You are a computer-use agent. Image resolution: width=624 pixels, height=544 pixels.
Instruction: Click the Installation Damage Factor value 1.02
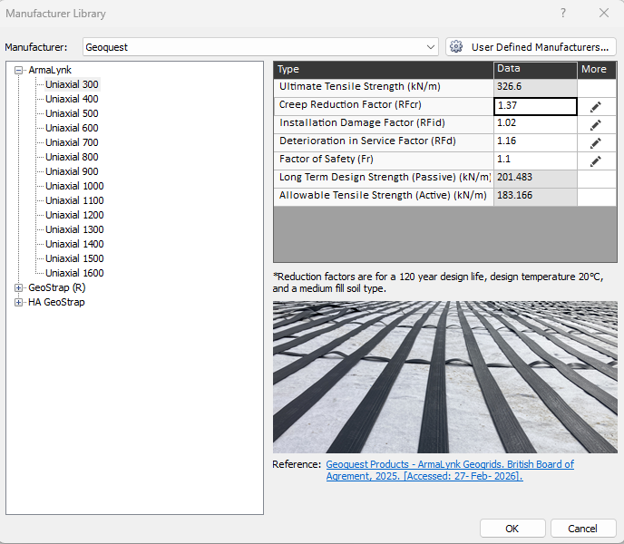tap(535, 125)
